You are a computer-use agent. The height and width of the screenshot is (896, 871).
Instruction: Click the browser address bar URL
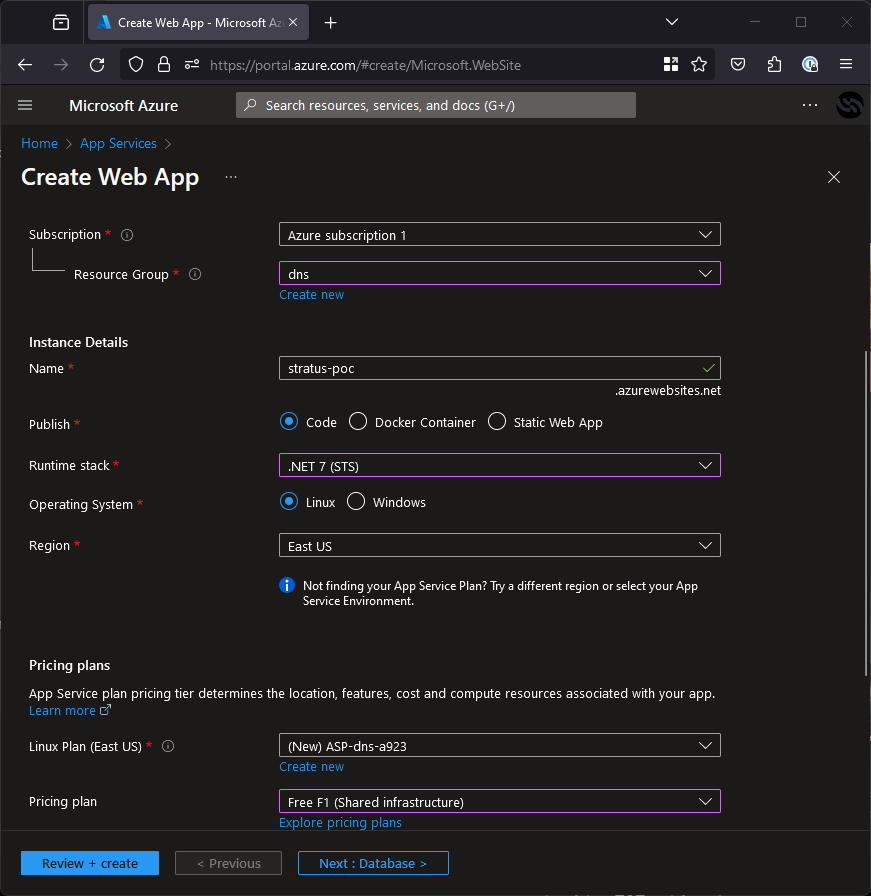point(365,65)
